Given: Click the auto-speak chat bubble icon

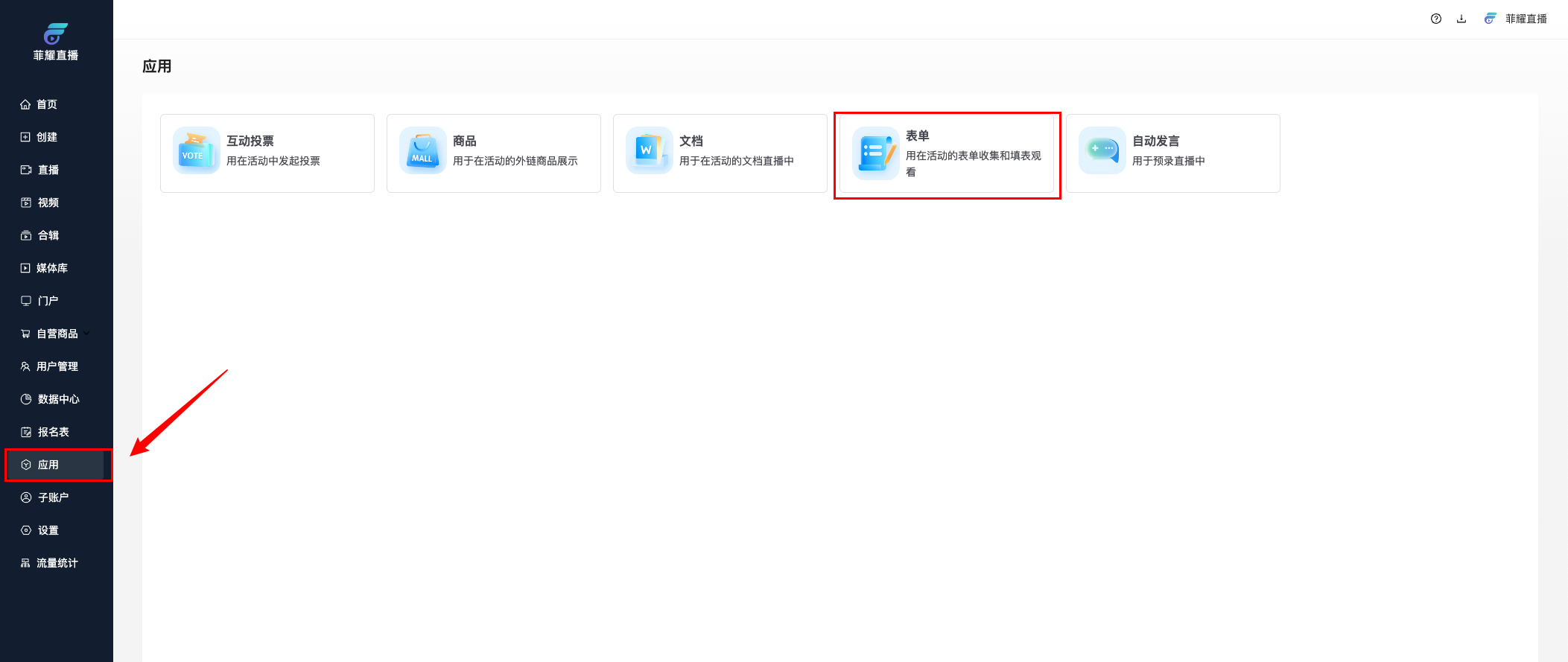Looking at the screenshot, I should pyautogui.click(x=1102, y=150).
